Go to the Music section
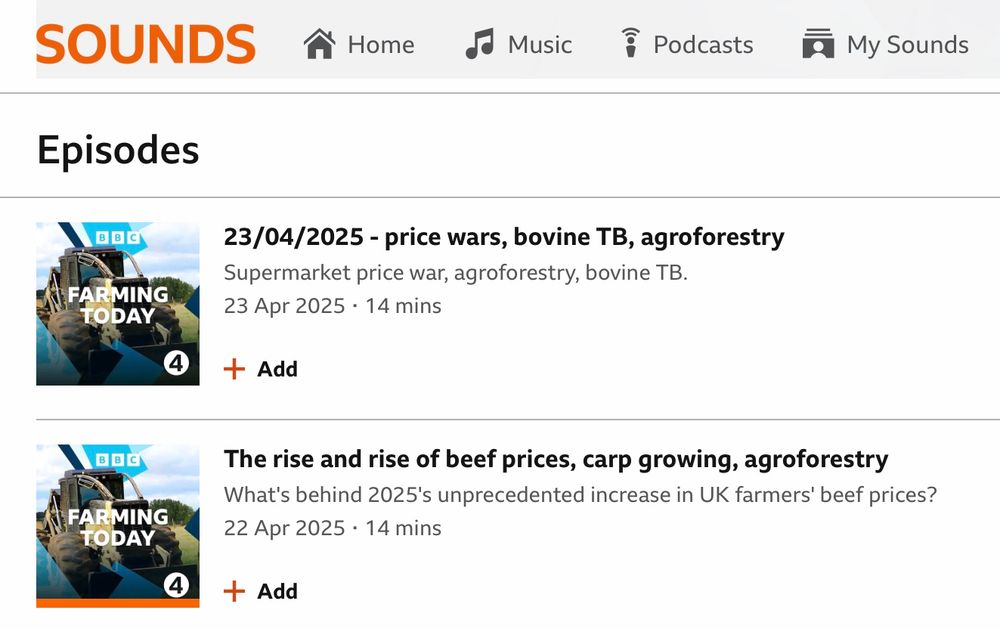This screenshot has width=1000, height=629. 518,44
